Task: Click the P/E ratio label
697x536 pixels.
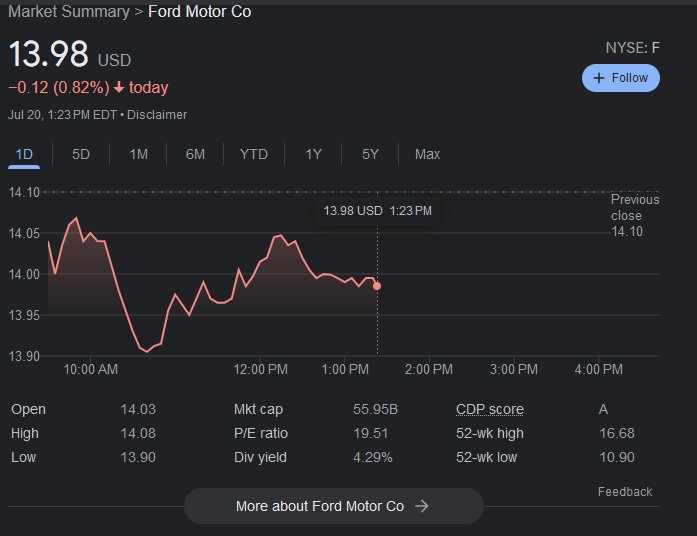Action: tap(261, 433)
